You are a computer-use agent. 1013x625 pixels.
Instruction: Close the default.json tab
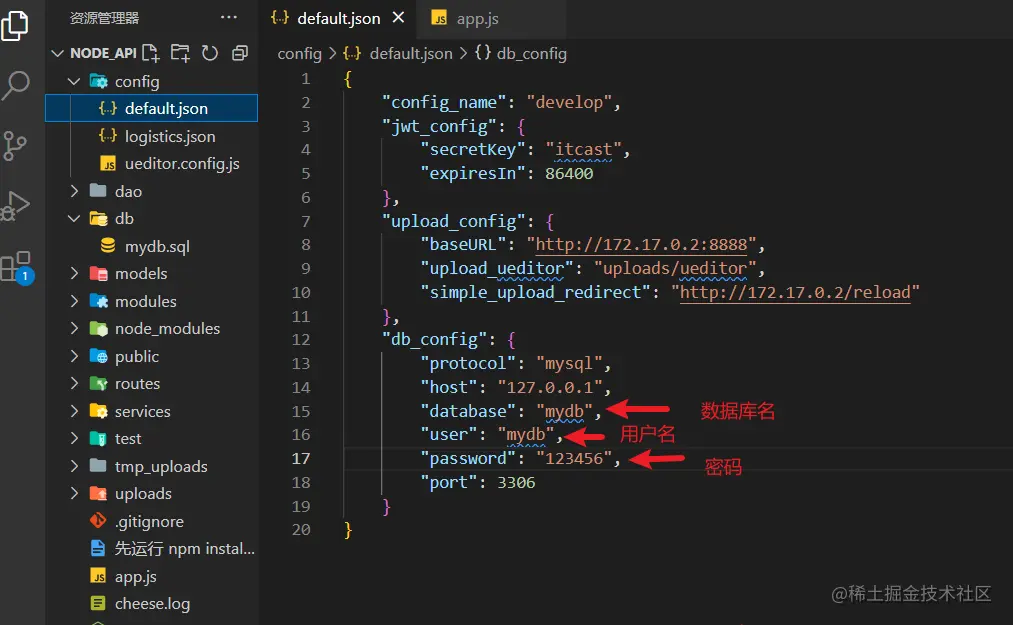399,17
